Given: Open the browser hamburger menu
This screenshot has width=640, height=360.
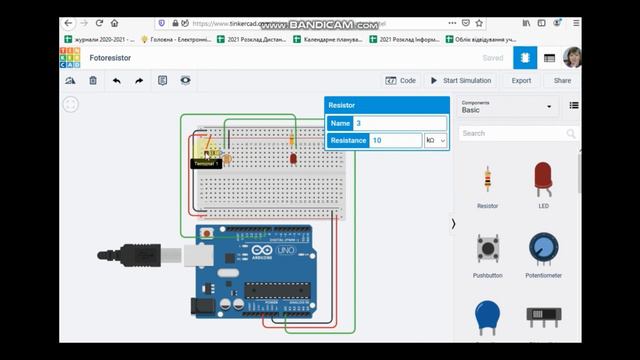Looking at the screenshot, I should point(576,23).
